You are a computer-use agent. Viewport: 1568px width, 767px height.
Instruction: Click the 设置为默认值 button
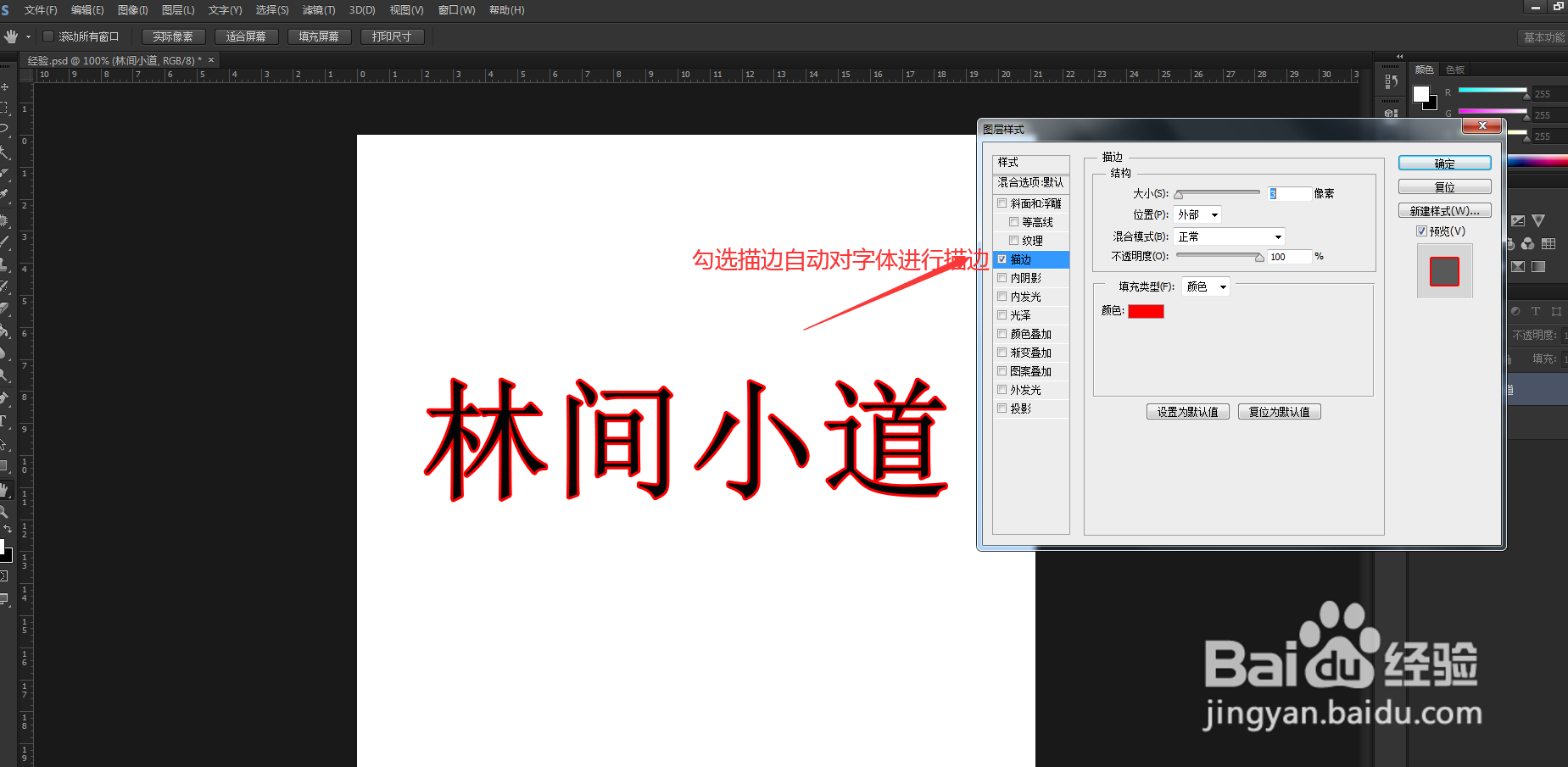[x=1187, y=411]
